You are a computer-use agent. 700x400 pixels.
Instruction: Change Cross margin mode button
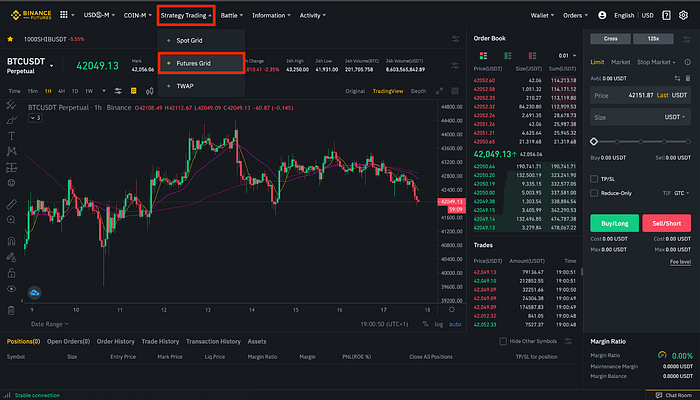[x=610, y=39]
